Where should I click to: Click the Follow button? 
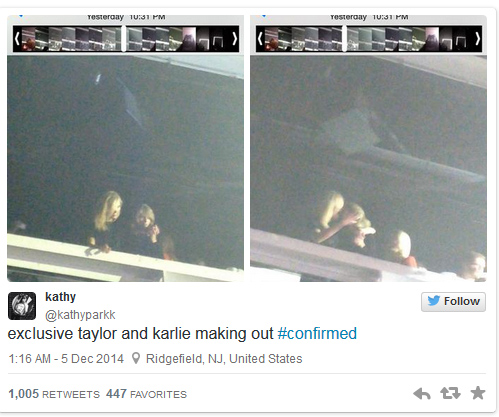coord(453,302)
